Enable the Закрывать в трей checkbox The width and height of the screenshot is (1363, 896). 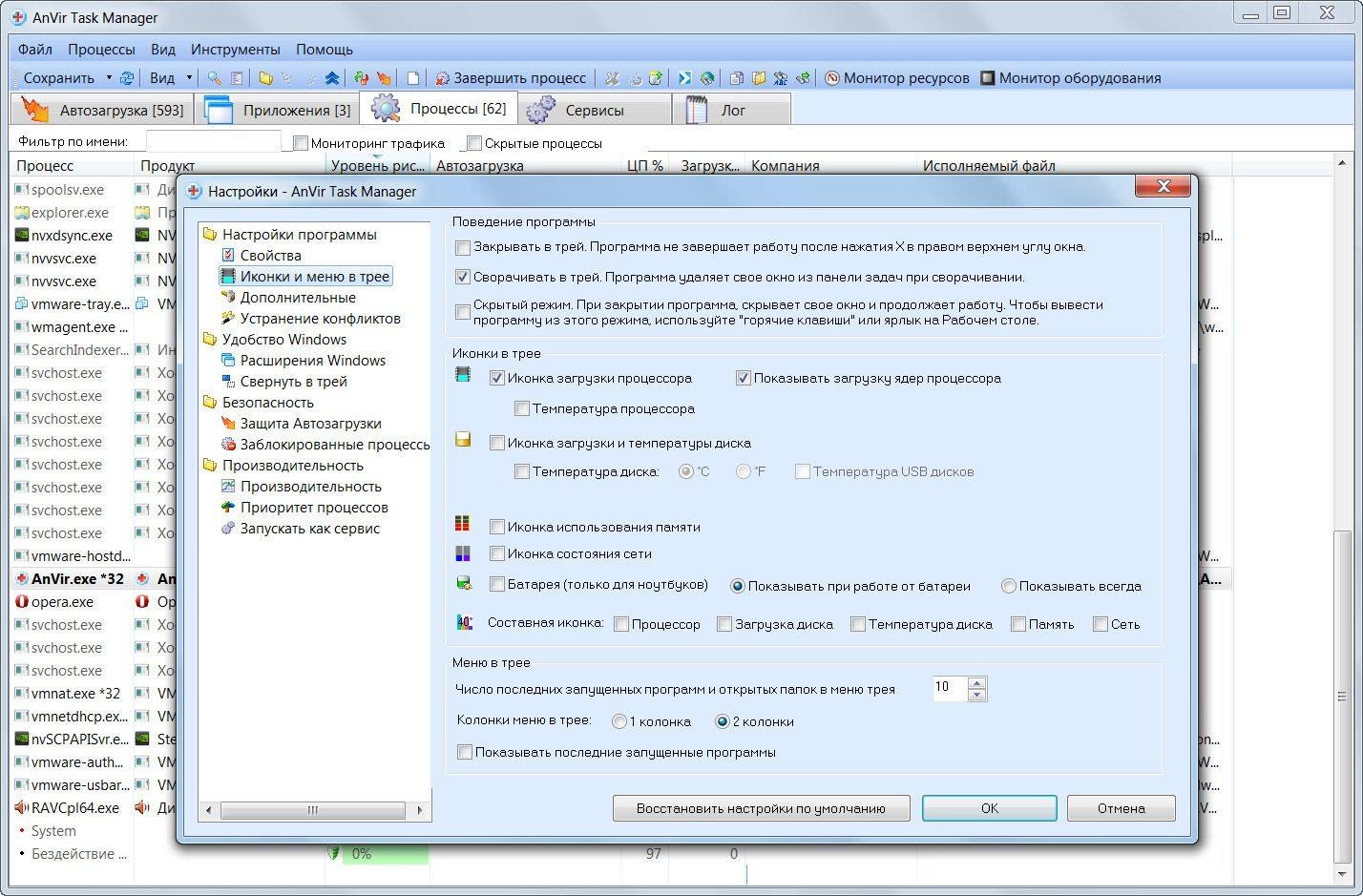463,247
